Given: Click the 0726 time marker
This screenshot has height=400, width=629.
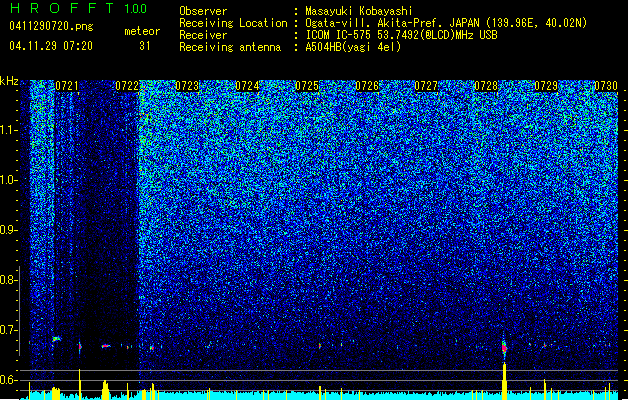Looking at the screenshot, I should point(367,86).
